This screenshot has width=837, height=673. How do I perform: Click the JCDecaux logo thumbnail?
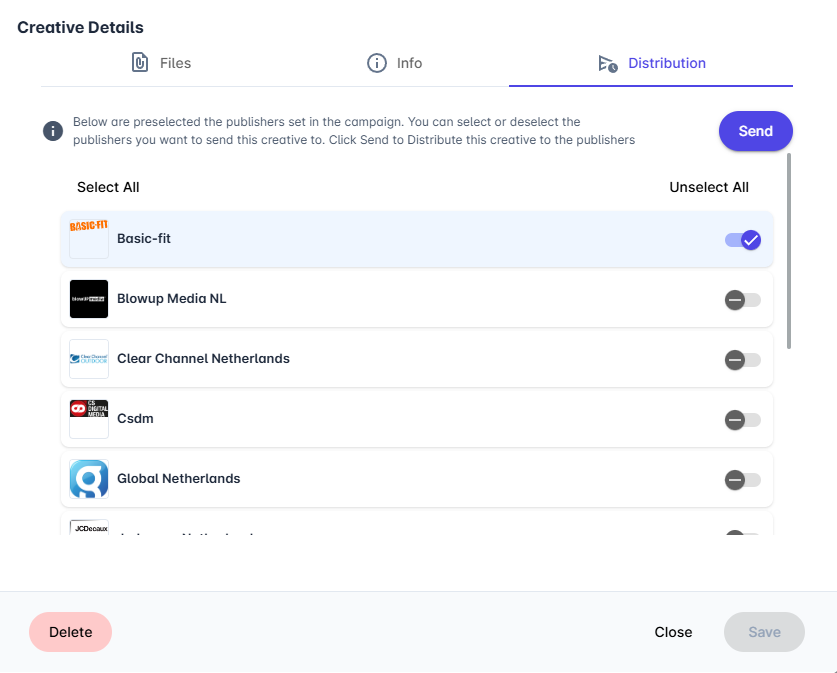89,527
